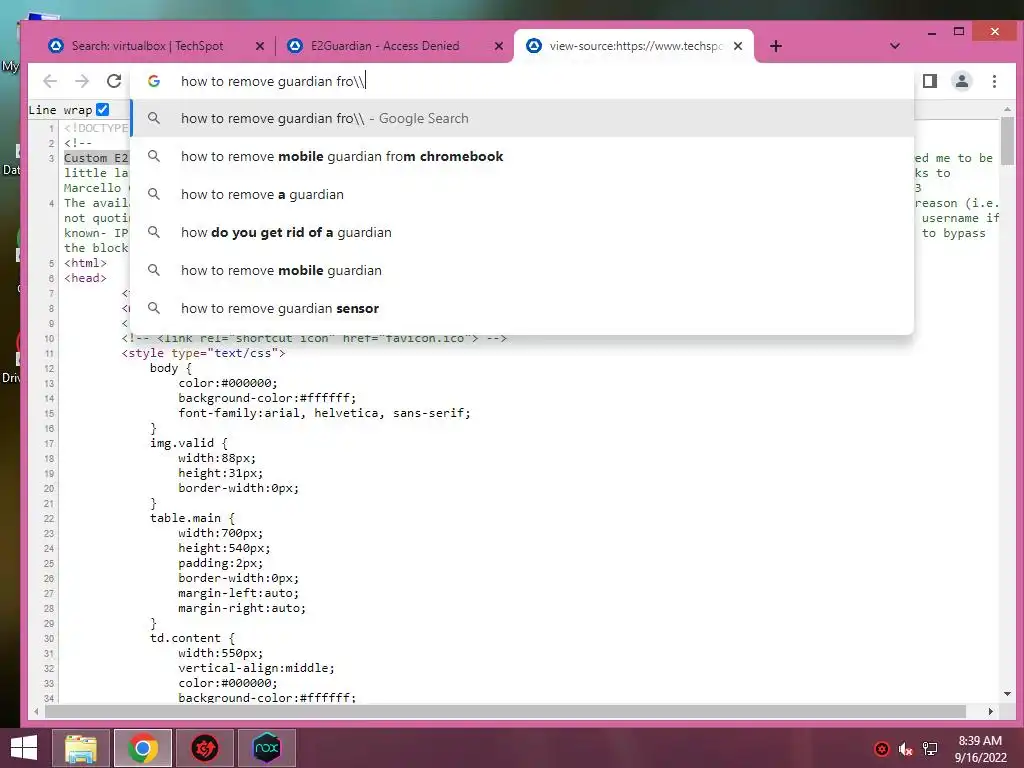This screenshot has height=768, width=1024.
Task: Open a new tab with the plus button
Action: pyautogui.click(x=776, y=46)
